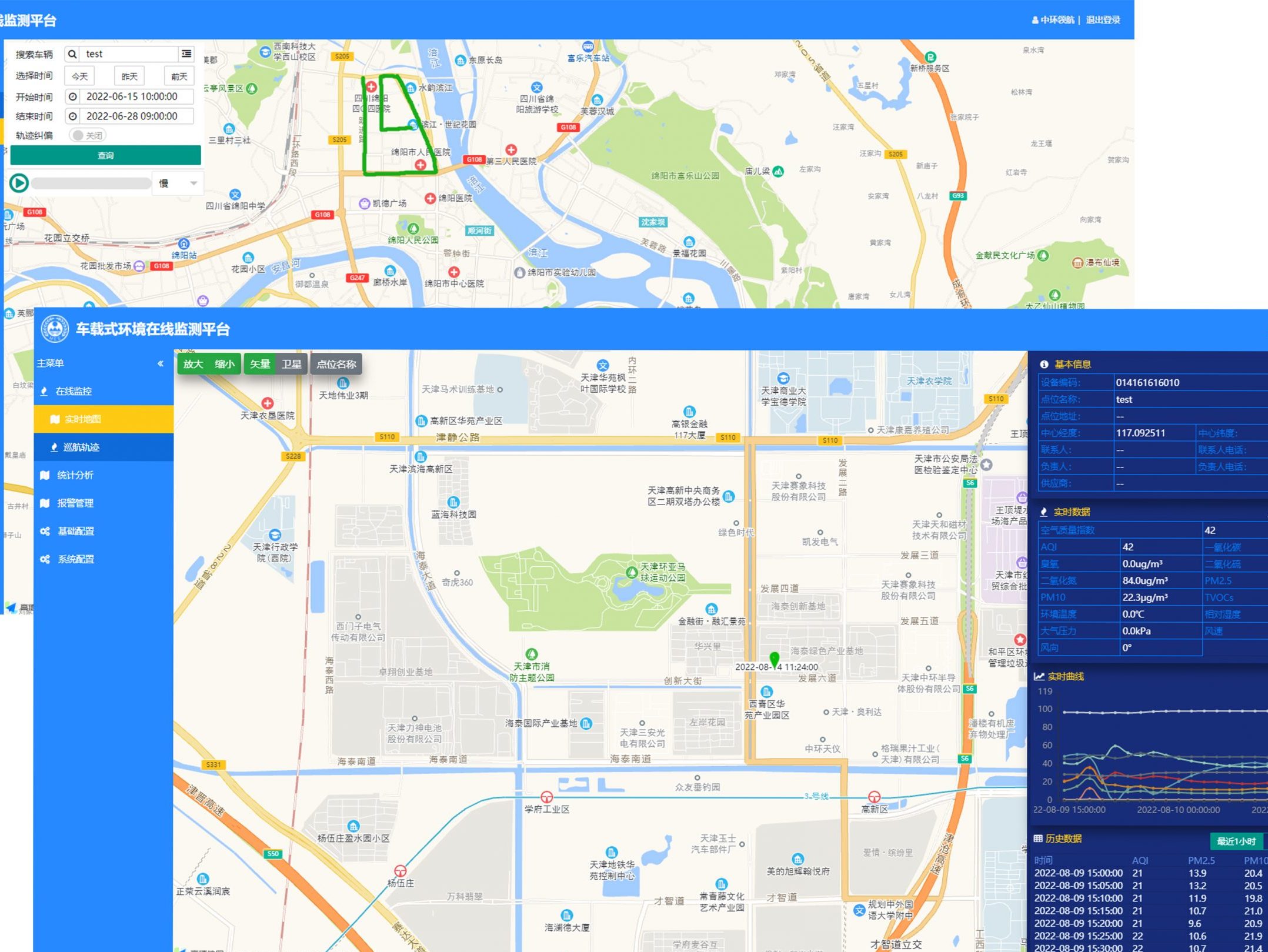Viewport: 1268px width, 952px height.
Task: Expand the 在线监控 menu group
Action: click(74, 391)
